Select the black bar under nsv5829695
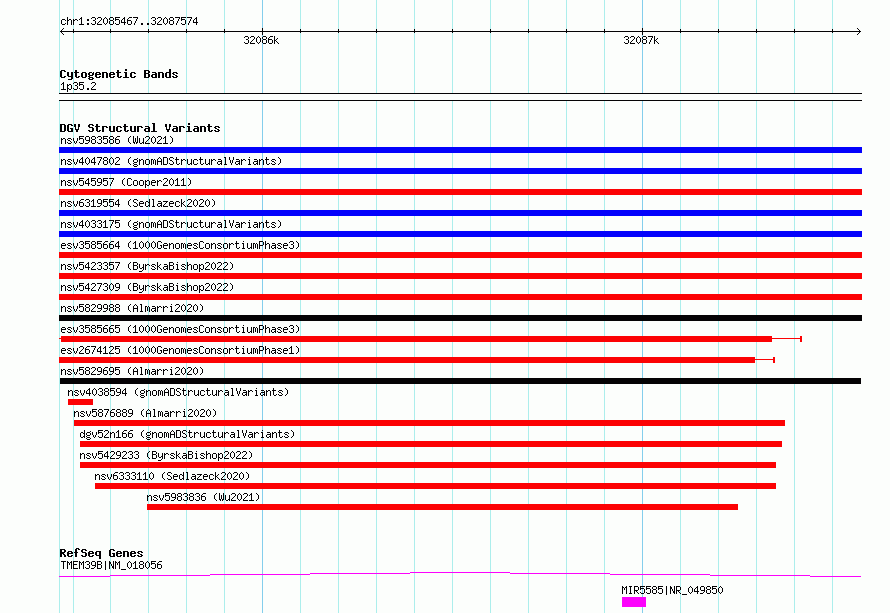 [x=460, y=381]
